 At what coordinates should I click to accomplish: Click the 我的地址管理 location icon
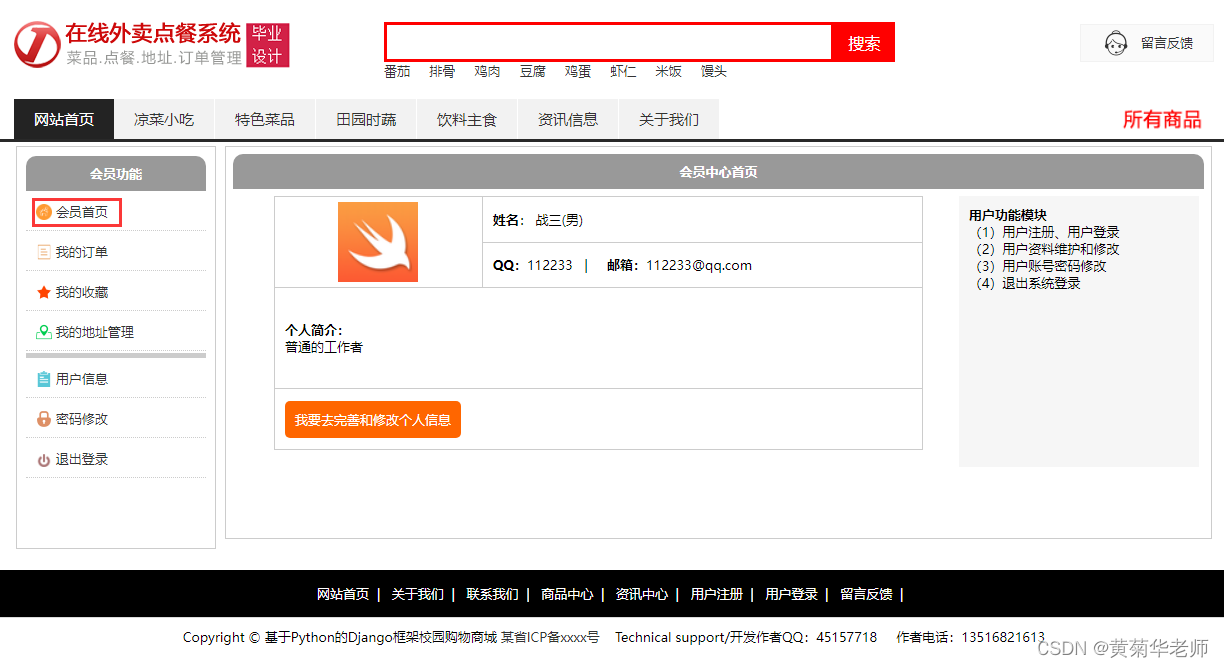[44, 332]
